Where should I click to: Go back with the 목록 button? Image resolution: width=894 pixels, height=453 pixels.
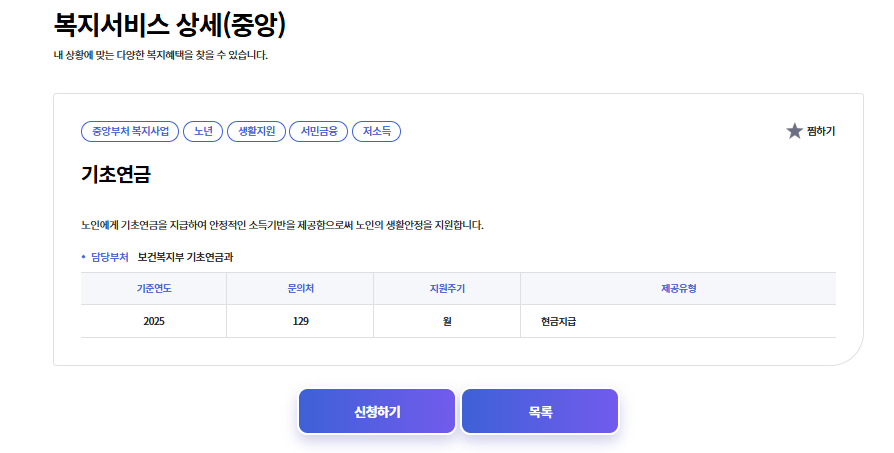540,411
